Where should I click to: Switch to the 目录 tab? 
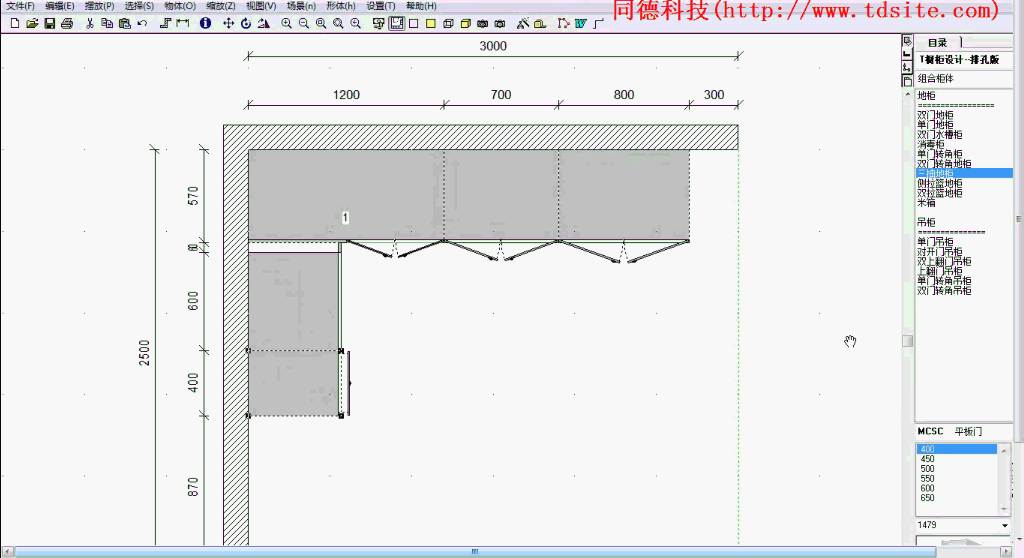(937, 42)
